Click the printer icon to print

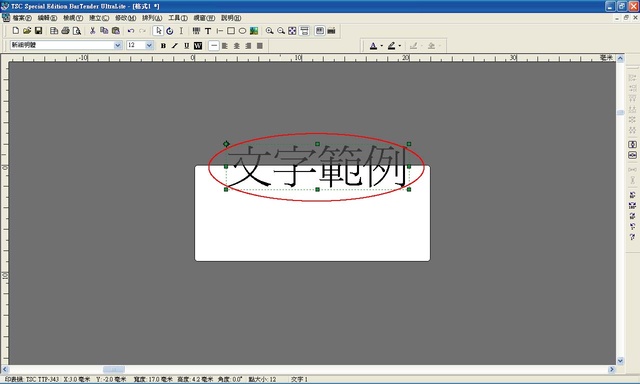coord(65,31)
